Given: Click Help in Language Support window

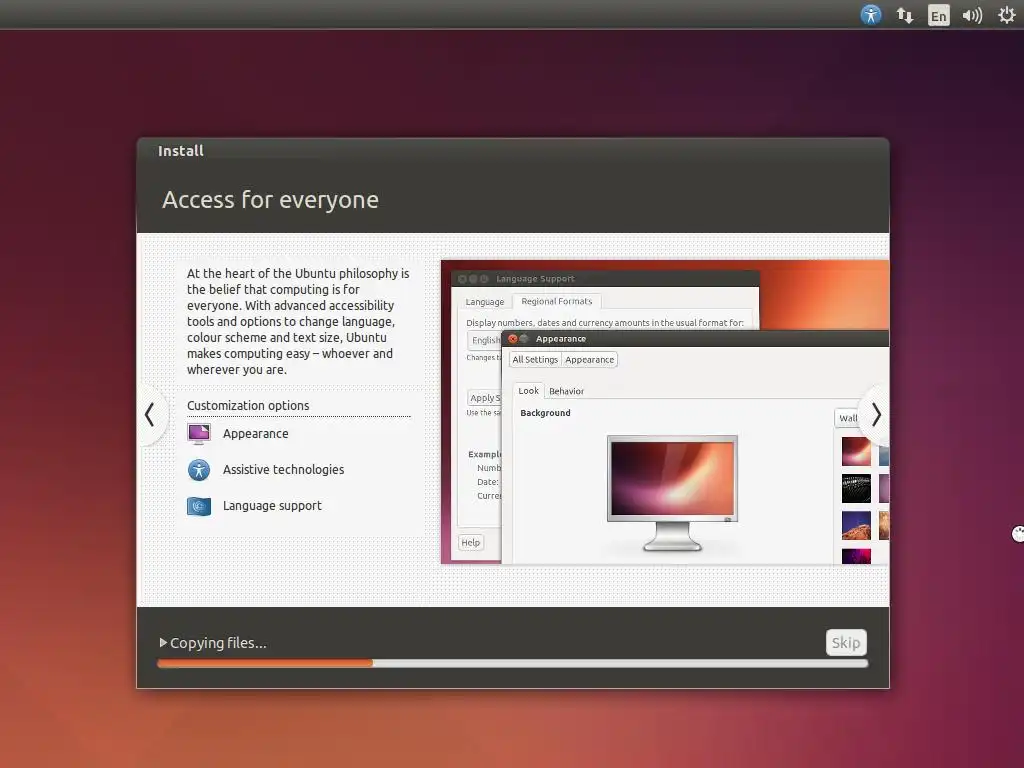Looking at the screenshot, I should tap(470, 543).
